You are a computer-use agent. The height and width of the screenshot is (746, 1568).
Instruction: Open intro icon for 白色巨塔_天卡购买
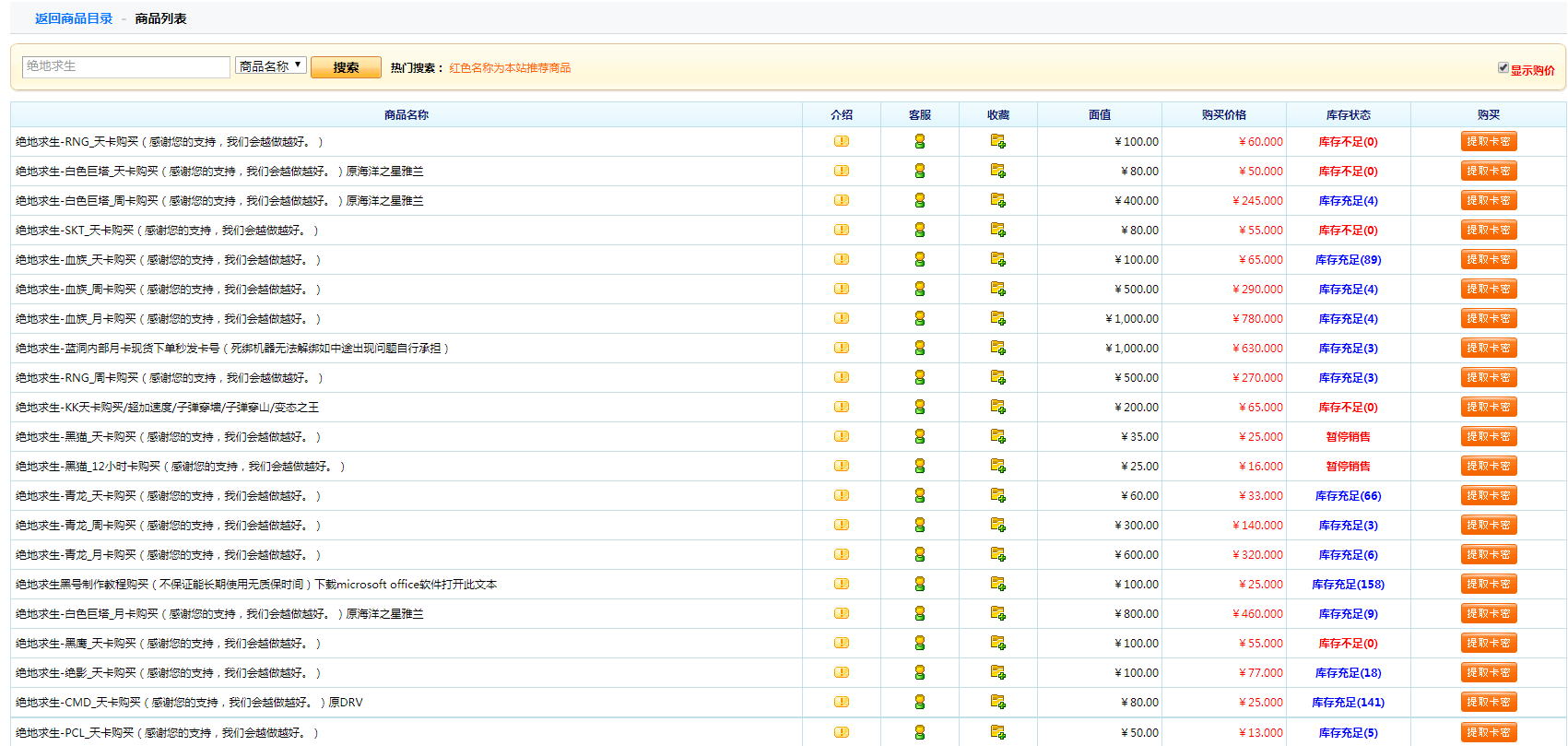pyautogui.click(x=842, y=171)
